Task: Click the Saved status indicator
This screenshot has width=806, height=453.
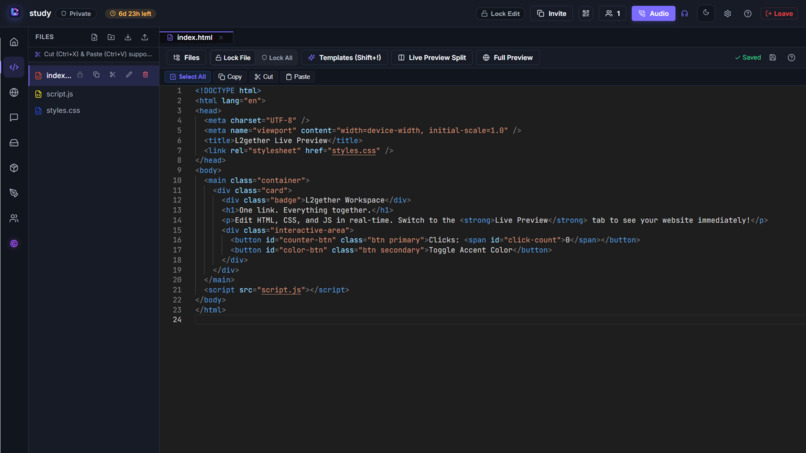Action: point(748,58)
